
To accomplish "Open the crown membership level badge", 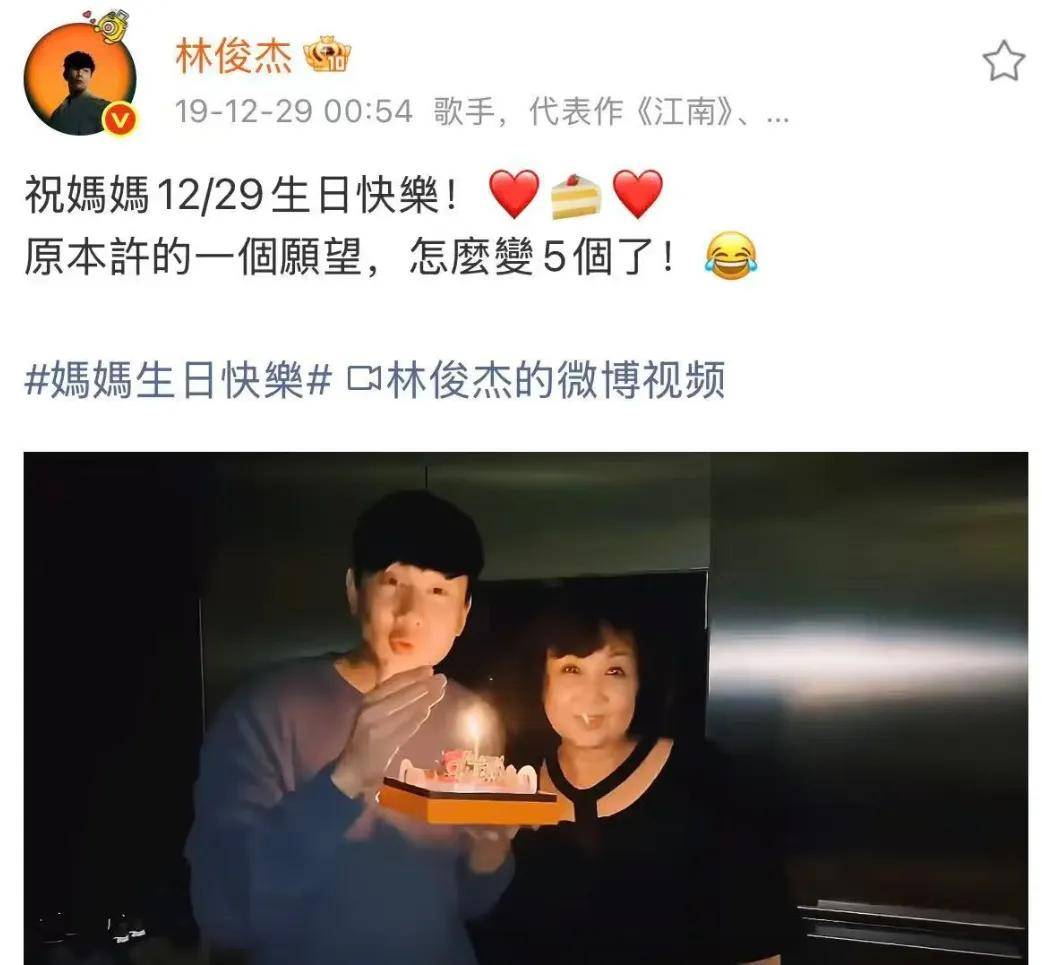I will click(x=327, y=54).
